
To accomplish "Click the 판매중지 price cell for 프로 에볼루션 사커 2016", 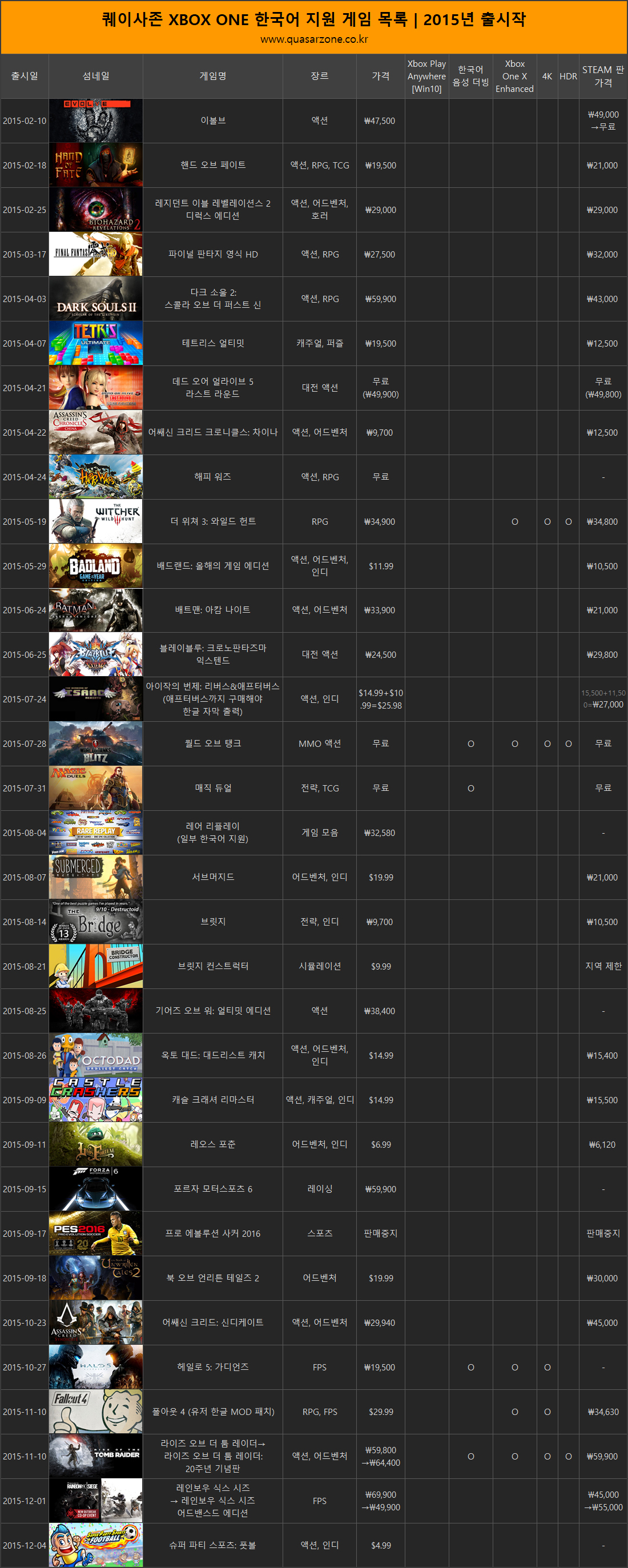I will (x=380, y=1233).
